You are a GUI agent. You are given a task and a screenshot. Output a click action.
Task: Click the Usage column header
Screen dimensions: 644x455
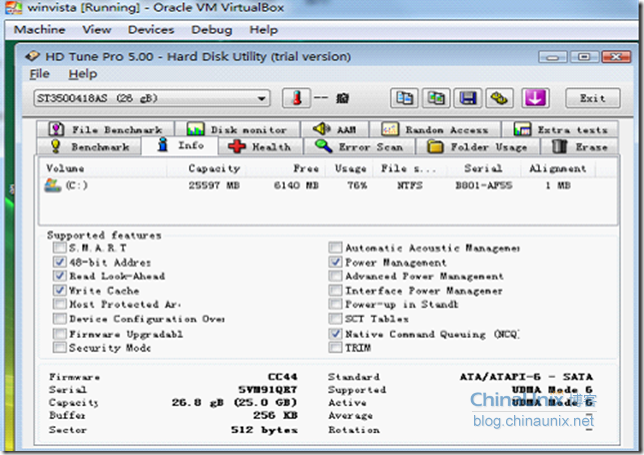coord(350,168)
